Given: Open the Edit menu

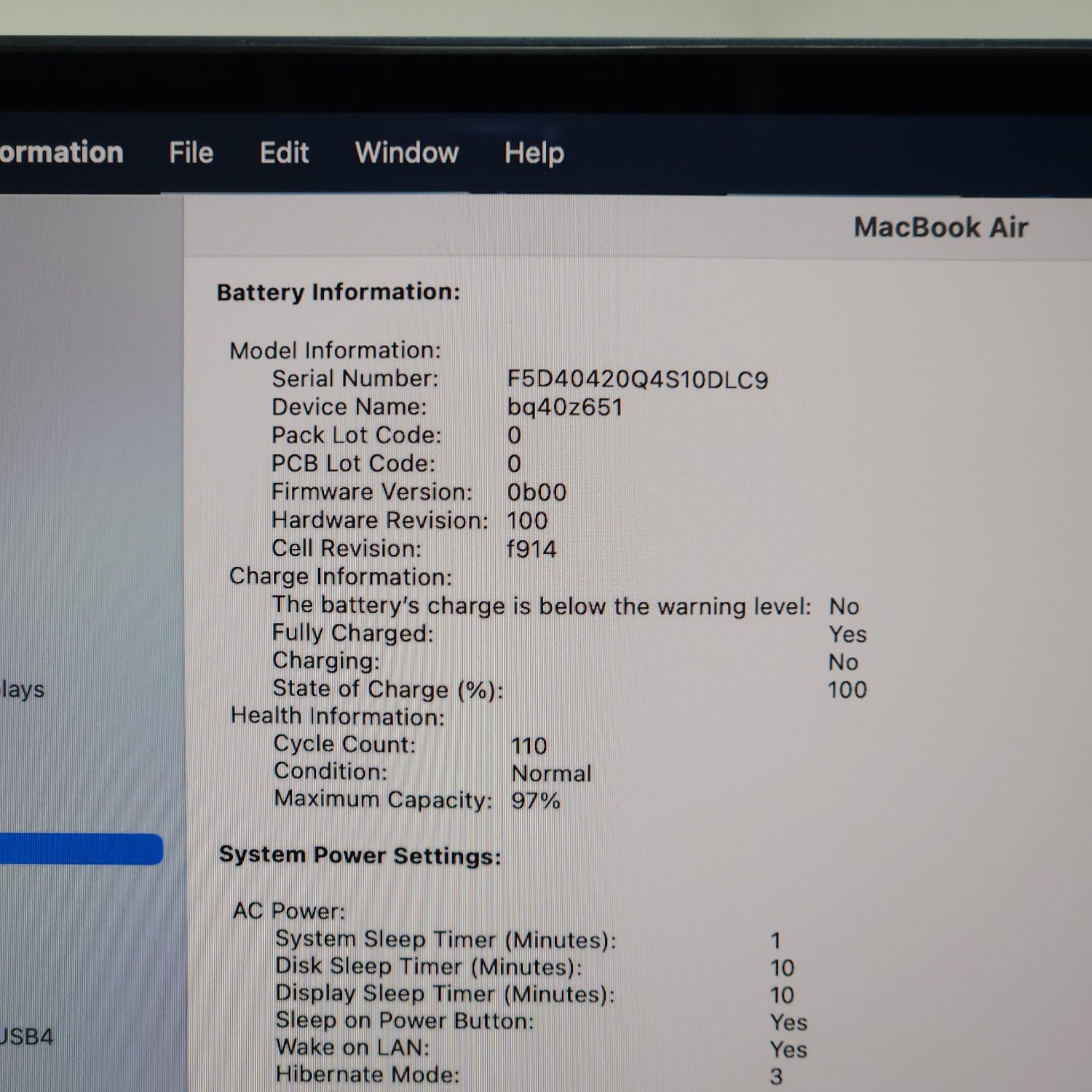Looking at the screenshot, I should [284, 153].
